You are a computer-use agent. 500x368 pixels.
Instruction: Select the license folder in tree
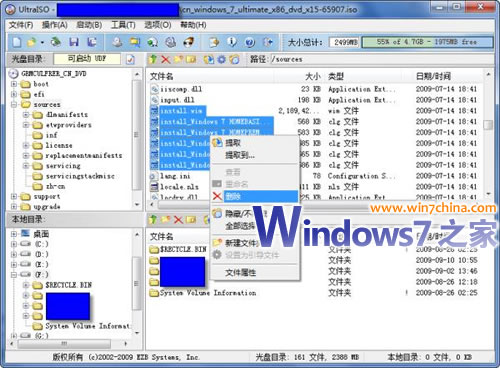(x=59, y=145)
